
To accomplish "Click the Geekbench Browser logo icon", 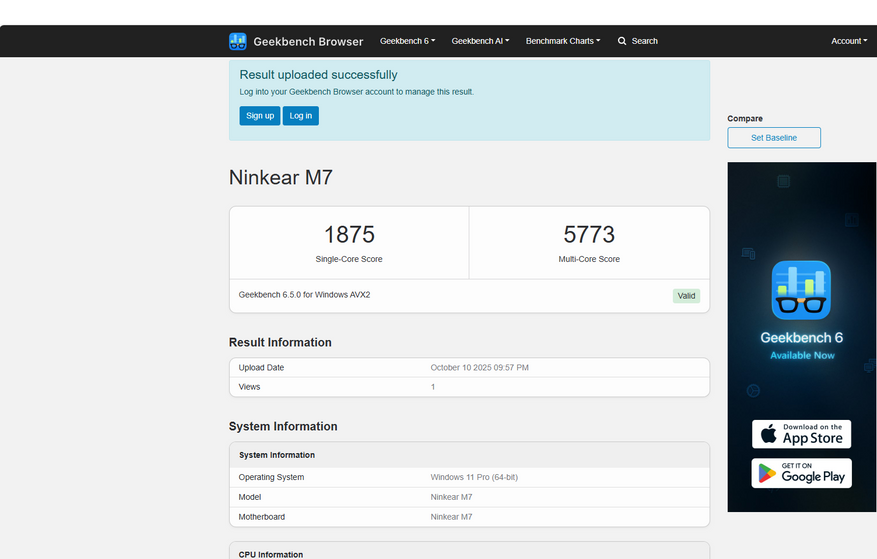I will click(238, 41).
